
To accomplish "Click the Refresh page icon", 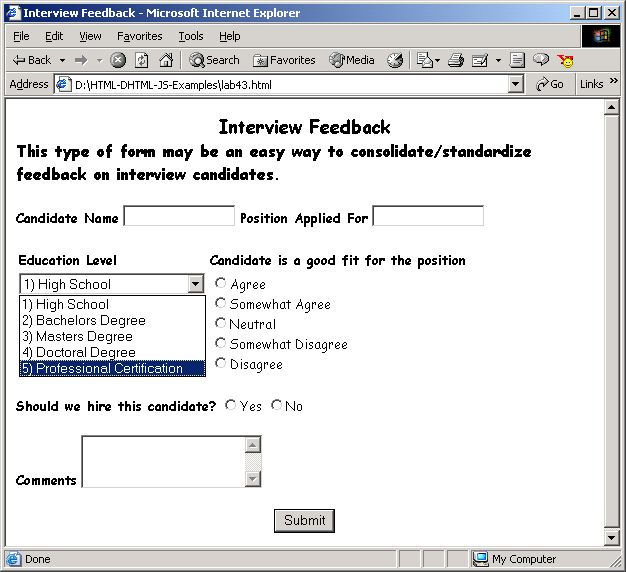I will (x=142, y=60).
